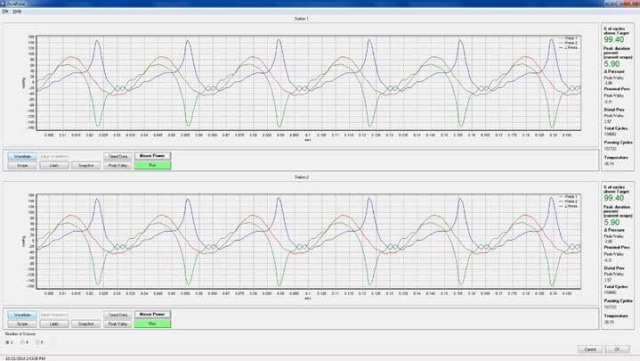640x361 pixels.
Task: Click the Station 1 chart legend
Action: [568, 43]
